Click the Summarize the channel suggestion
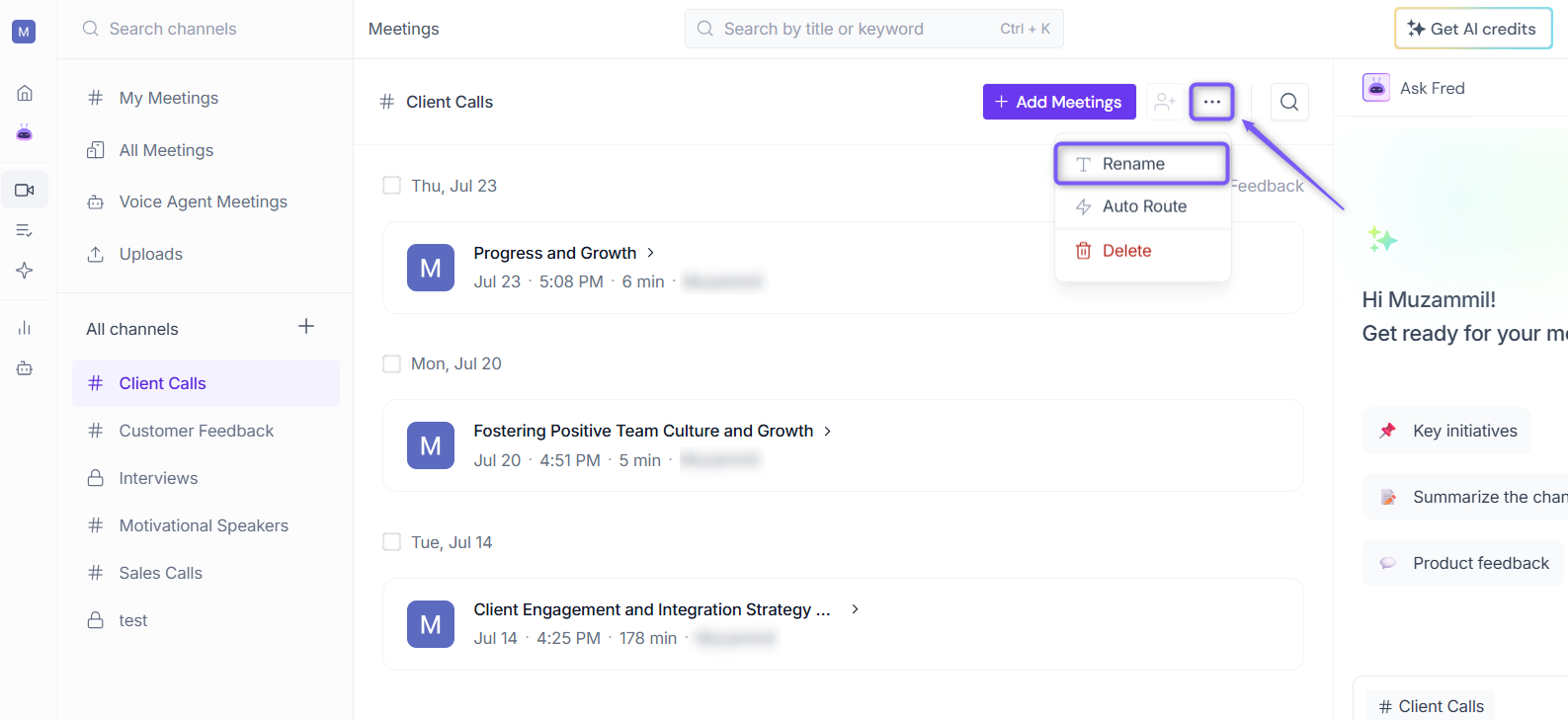 (1465, 497)
